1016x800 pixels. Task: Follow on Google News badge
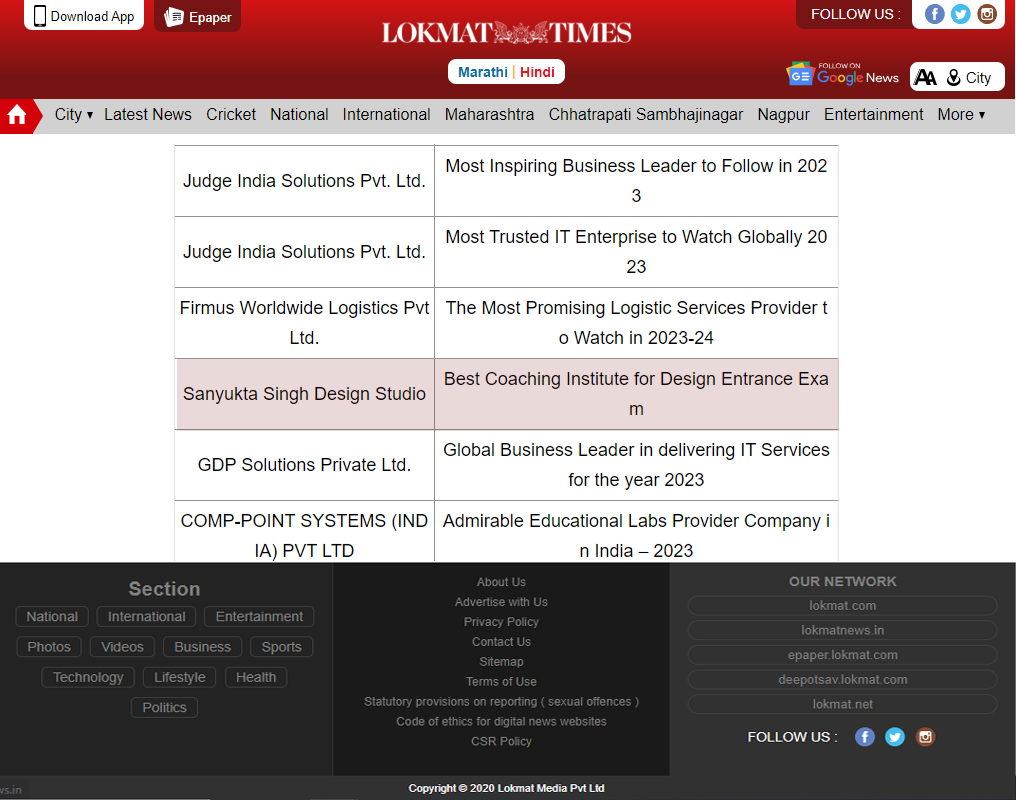(842, 75)
